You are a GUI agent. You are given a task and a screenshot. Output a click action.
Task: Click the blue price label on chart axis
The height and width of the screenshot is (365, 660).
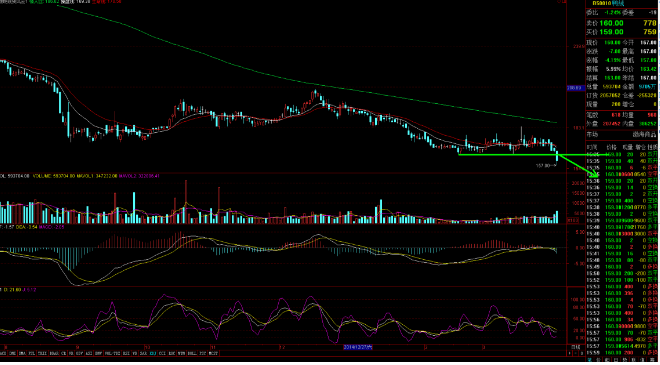tap(574, 88)
